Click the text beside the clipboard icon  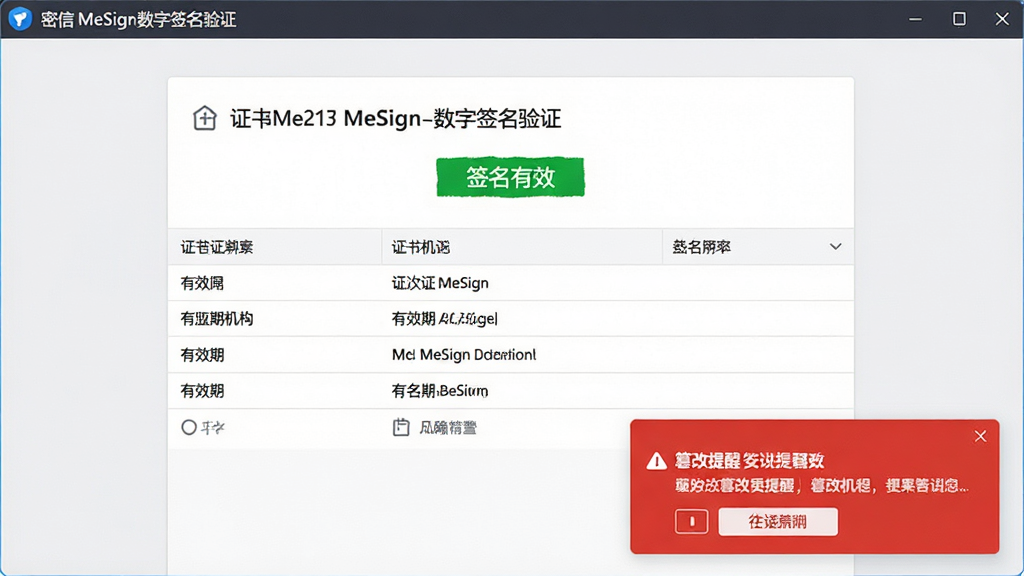coord(447,428)
